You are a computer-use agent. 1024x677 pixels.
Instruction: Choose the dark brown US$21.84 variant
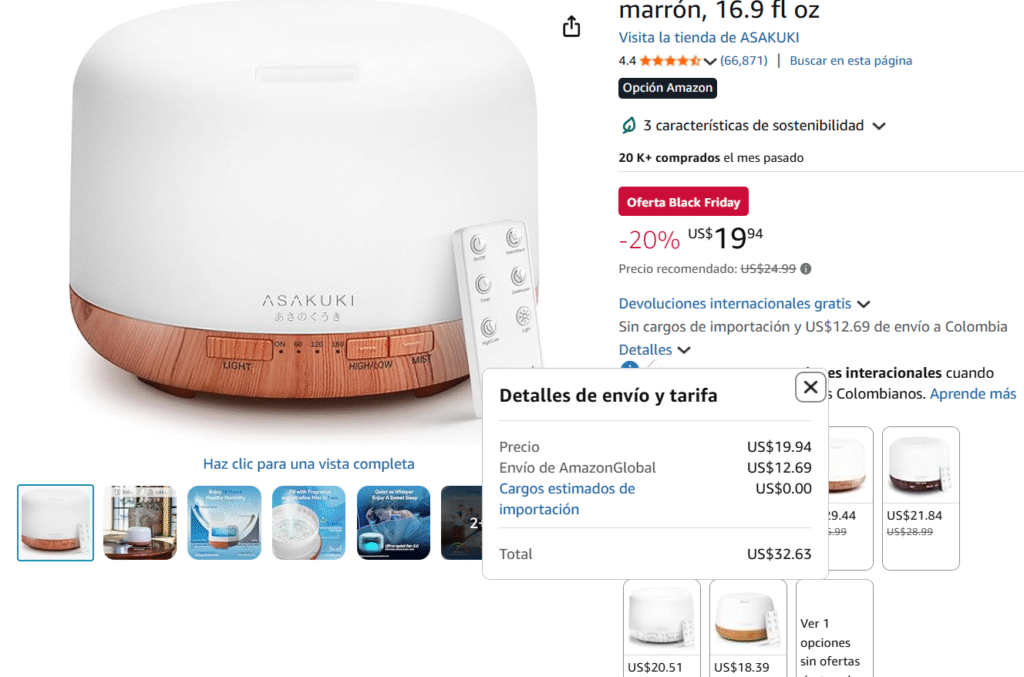[x=920, y=498]
